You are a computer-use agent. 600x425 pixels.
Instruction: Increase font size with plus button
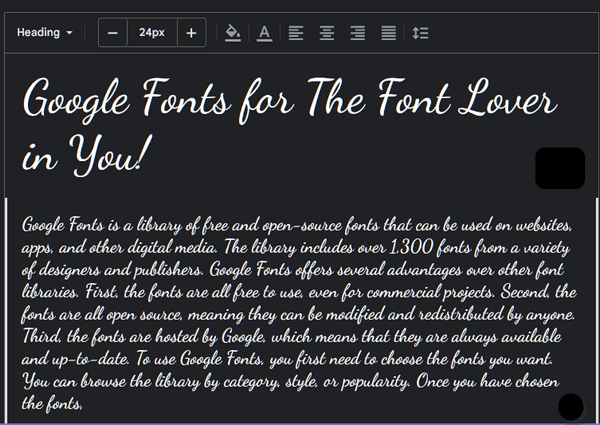click(x=191, y=33)
